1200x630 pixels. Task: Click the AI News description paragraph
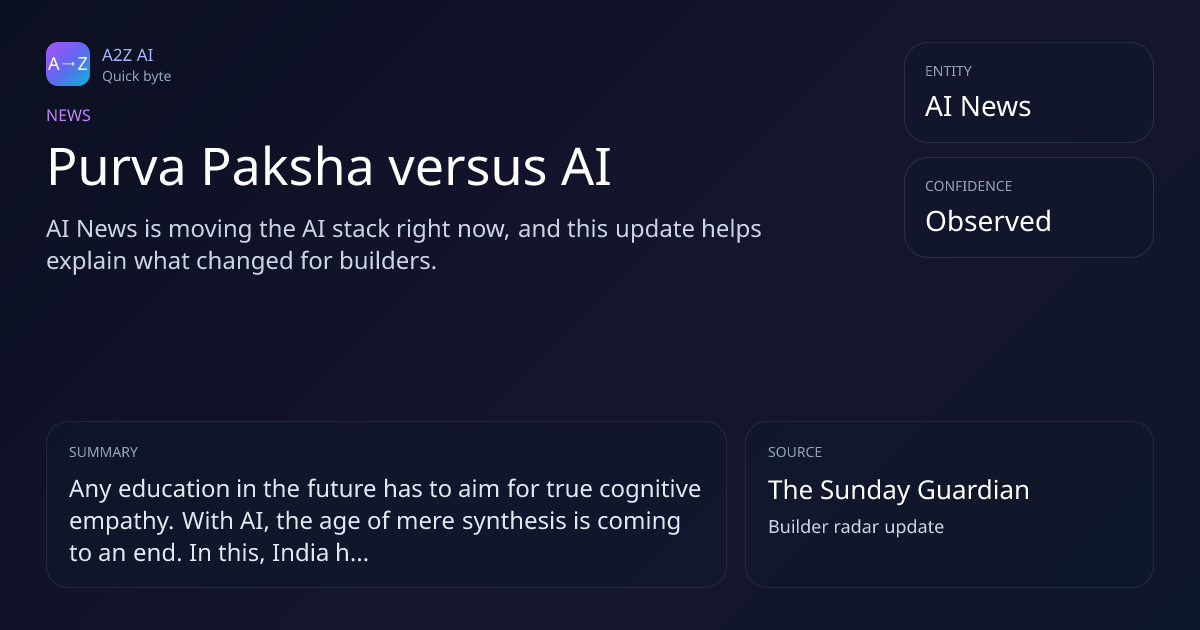click(404, 245)
